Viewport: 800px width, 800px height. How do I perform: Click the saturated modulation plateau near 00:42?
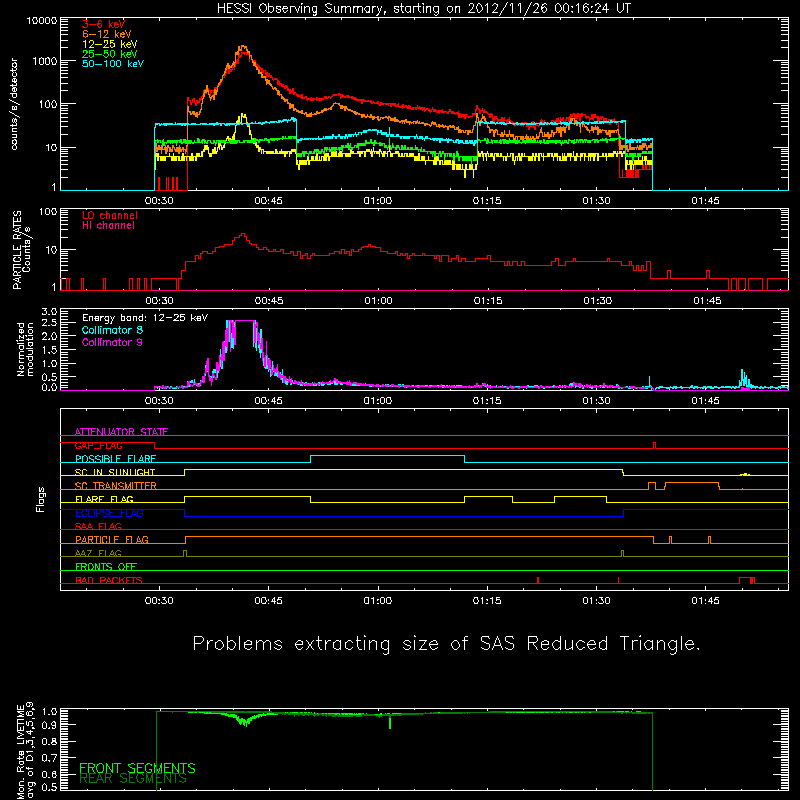(x=243, y=320)
